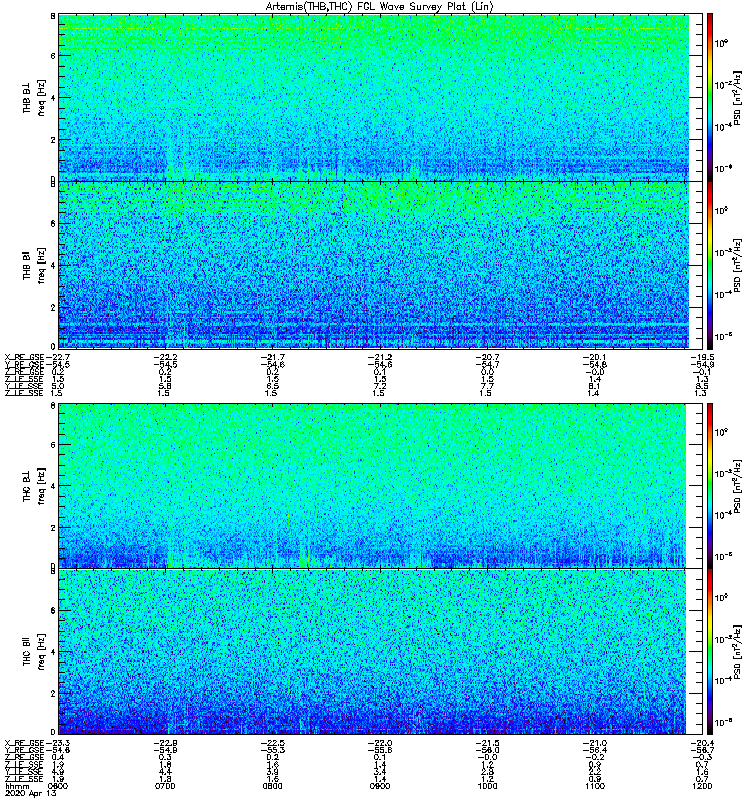Click the '0900' time label
Image resolution: width=750 pixels, height=800 pixels.
pos(380,786)
